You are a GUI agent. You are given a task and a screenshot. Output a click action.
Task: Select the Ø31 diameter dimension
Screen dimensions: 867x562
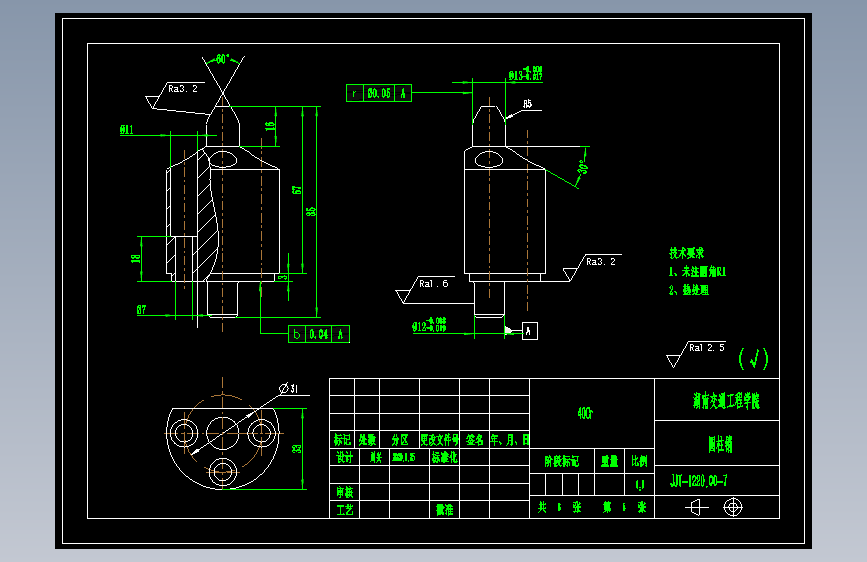[x=289, y=388]
